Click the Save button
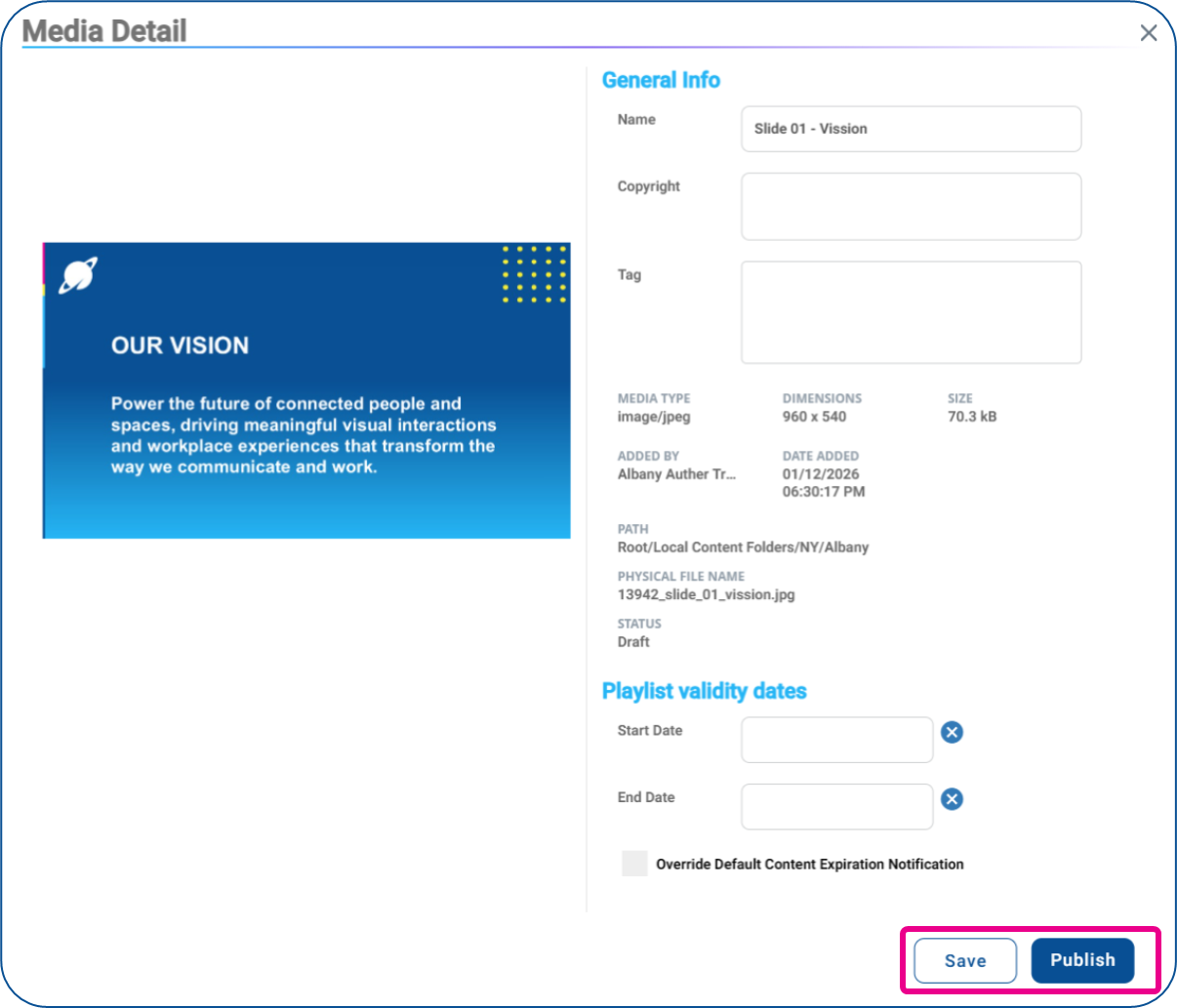This screenshot has width=1177, height=1008. [x=965, y=960]
